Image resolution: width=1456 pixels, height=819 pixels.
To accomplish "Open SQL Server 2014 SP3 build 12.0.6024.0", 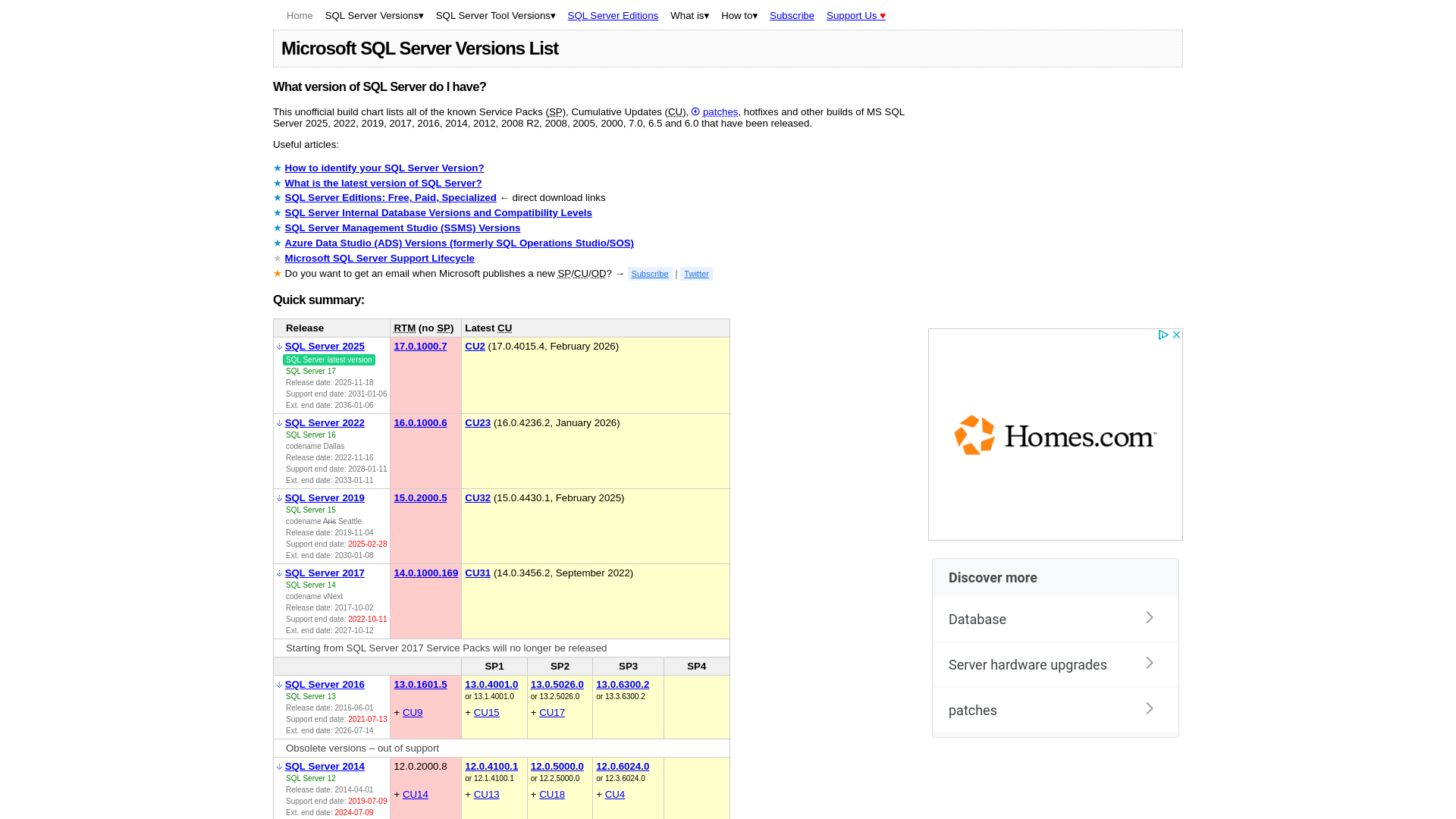I will [623, 767].
